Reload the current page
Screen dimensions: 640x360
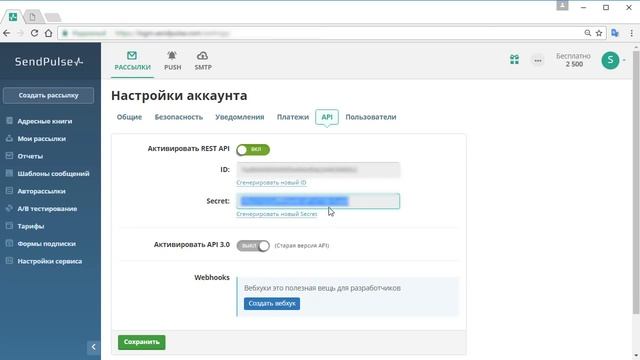pos(34,33)
